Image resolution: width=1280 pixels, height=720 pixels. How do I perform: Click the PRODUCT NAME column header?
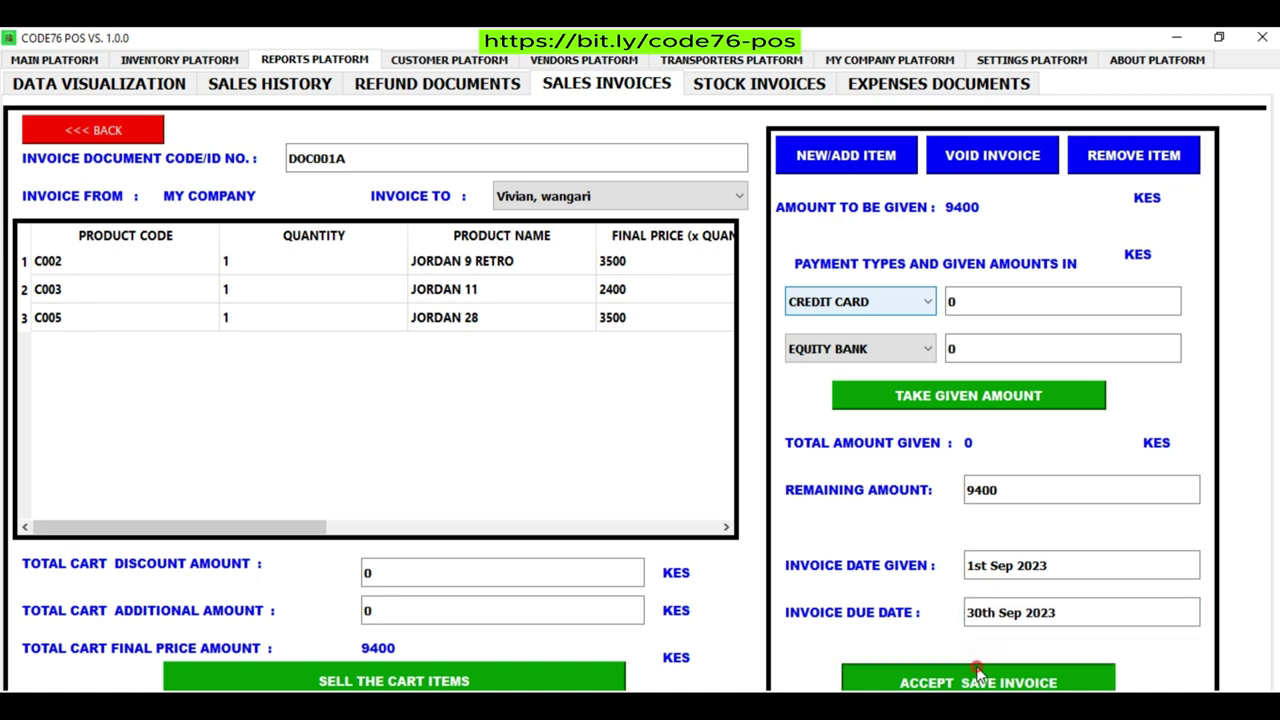click(x=502, y=235)
